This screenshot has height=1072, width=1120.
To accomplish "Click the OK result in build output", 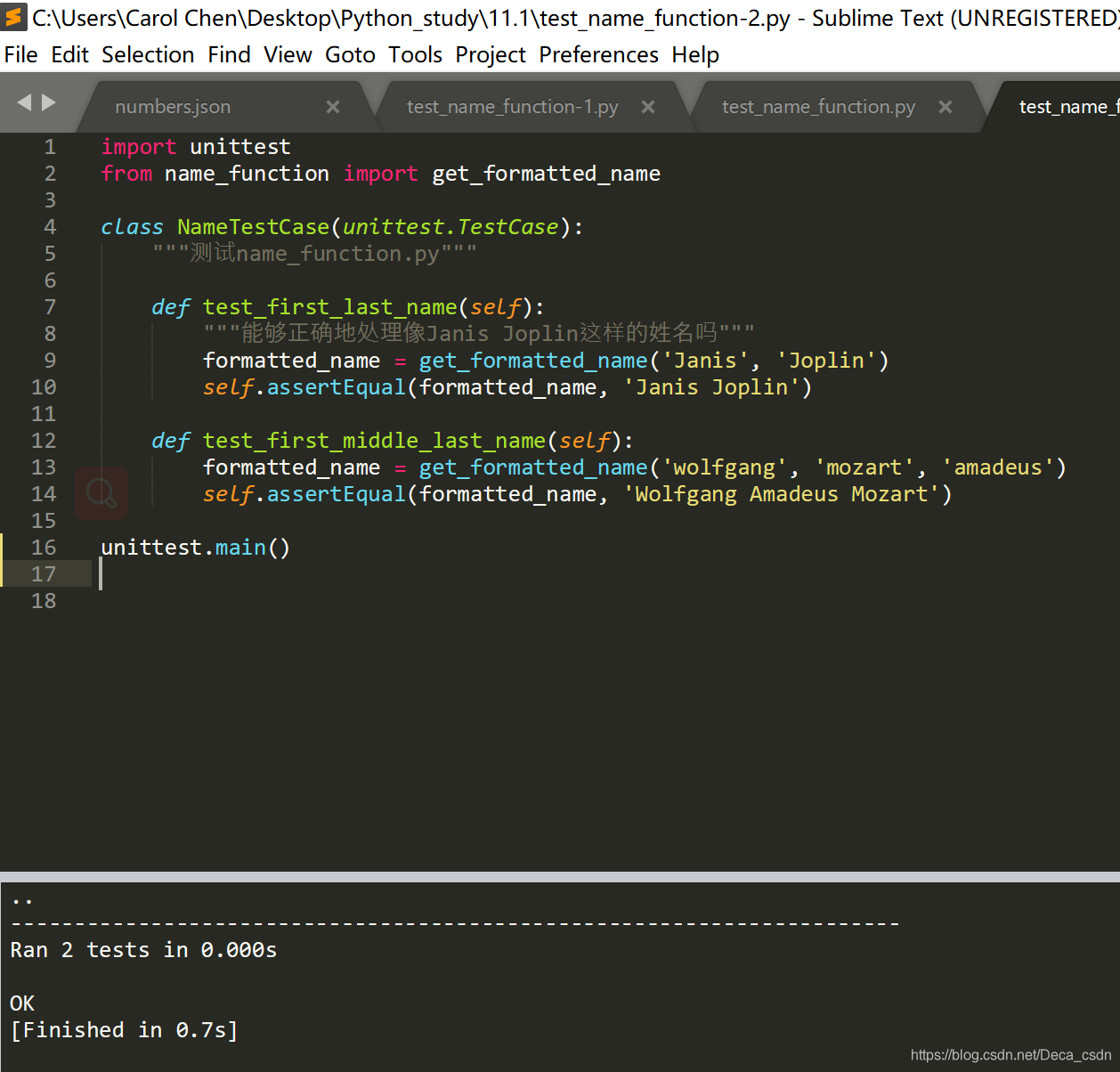I will (22, 1003).
